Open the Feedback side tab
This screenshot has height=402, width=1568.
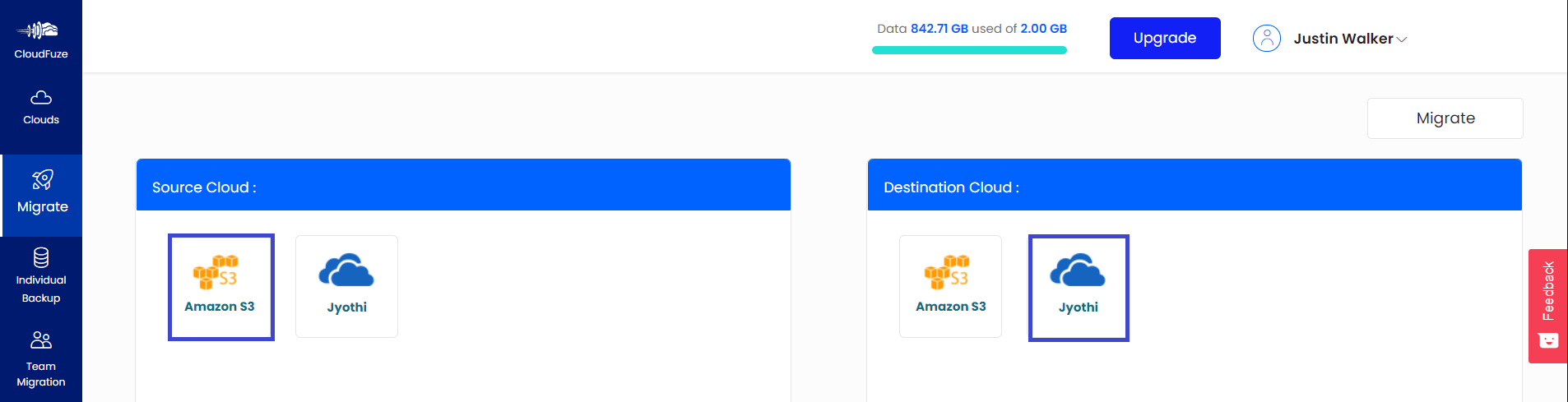1547,305
